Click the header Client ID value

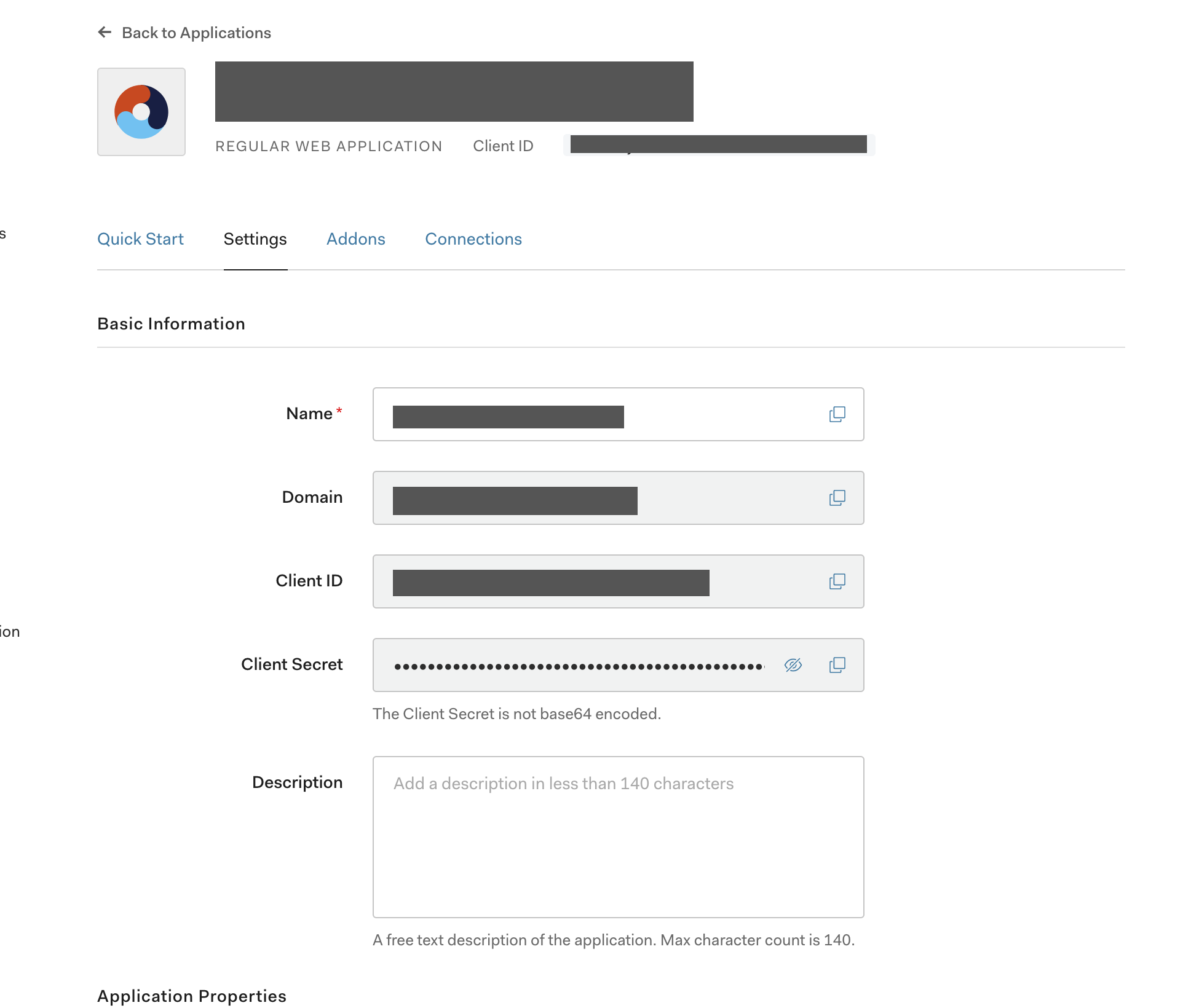[x=718, y=145]
